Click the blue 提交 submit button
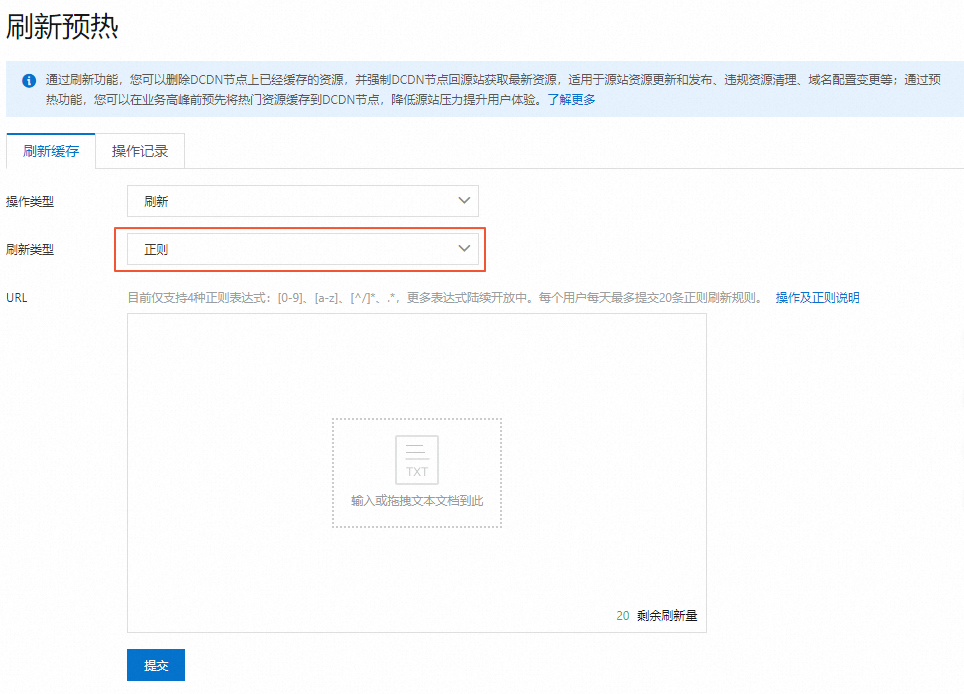Image resolution: width=964 pixels, height=694 pixels. click(155, 664)
